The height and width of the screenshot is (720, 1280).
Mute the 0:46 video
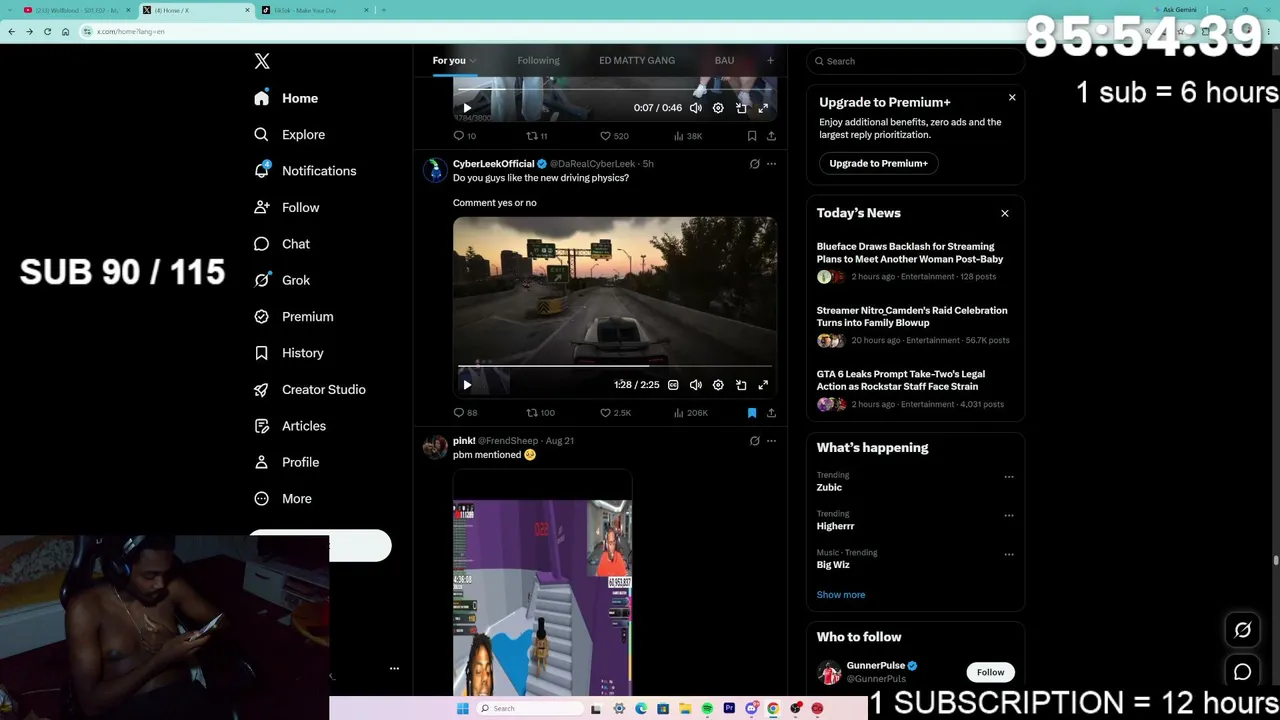pos(696,108)
